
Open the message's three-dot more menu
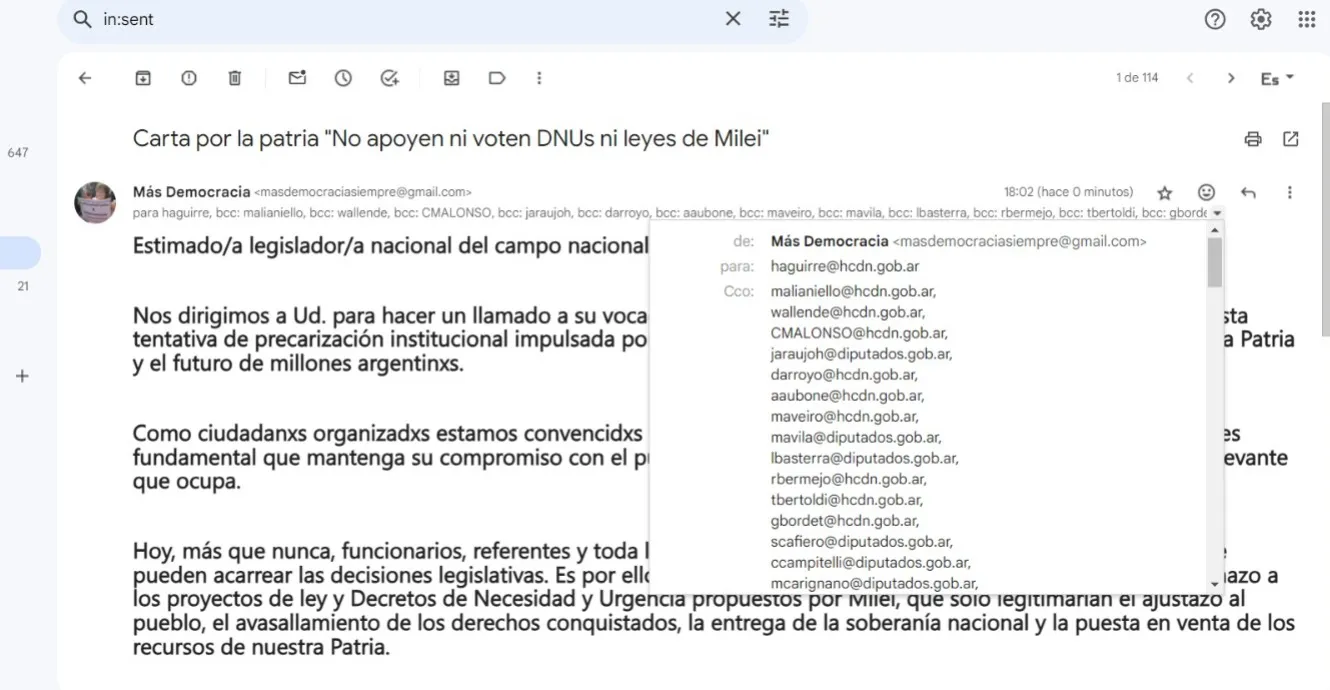click(x=1290, y=192)
